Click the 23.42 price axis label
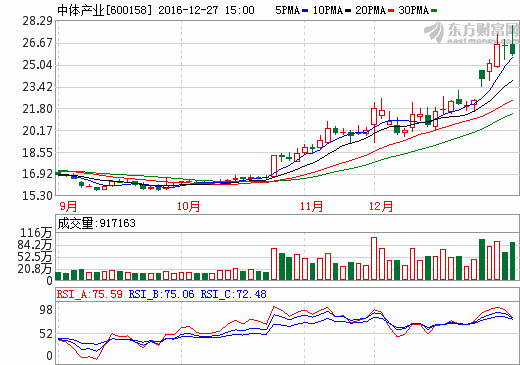 click(38, 87)
